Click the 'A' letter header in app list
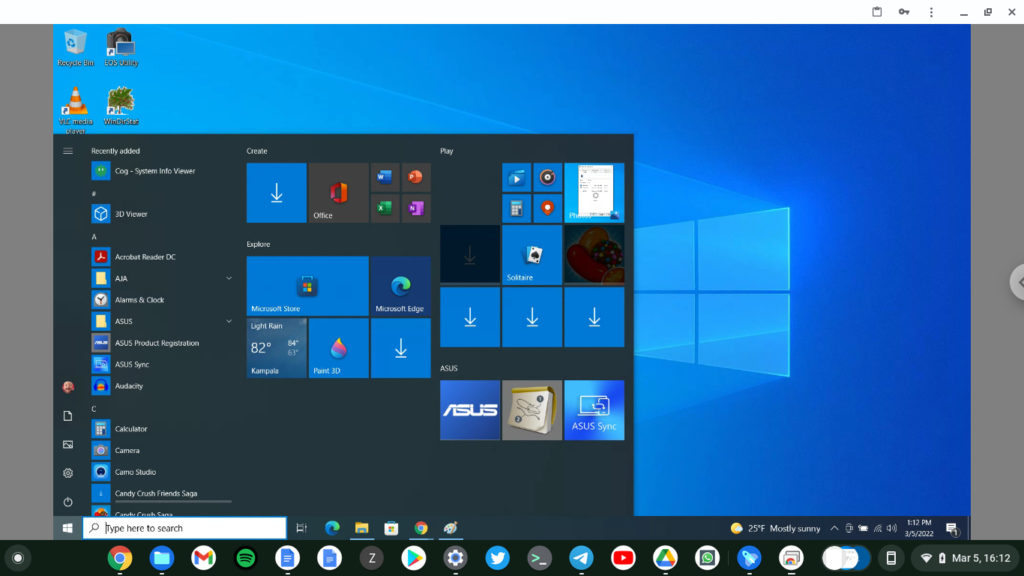1024x576 pixels. click(94, 237)
